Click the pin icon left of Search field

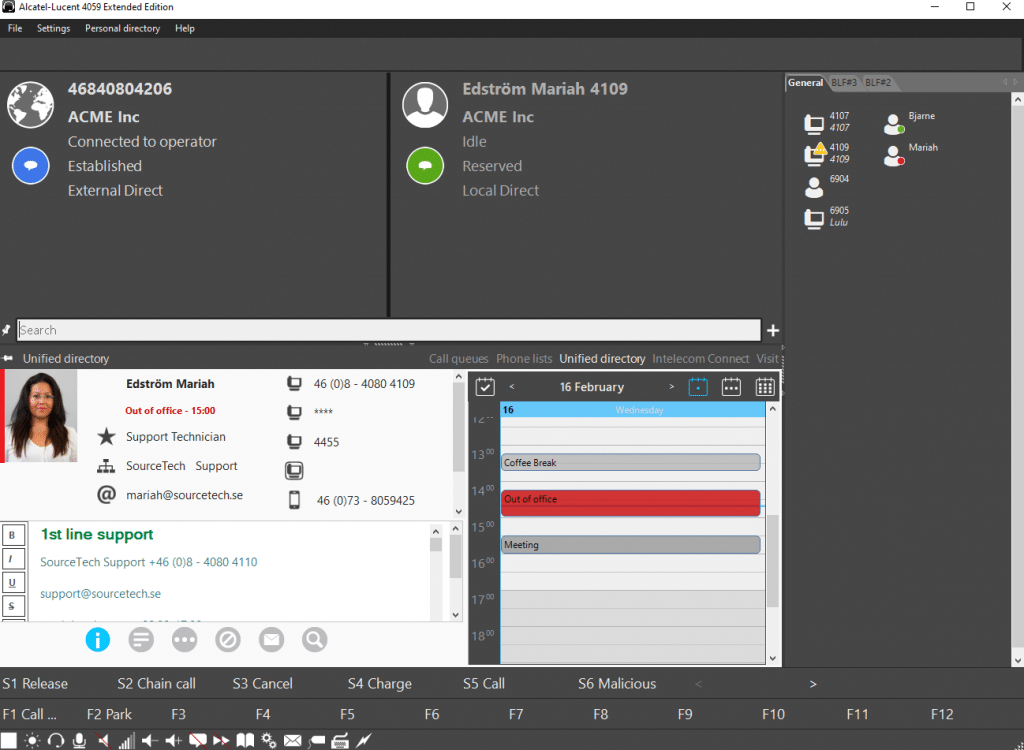7,330
